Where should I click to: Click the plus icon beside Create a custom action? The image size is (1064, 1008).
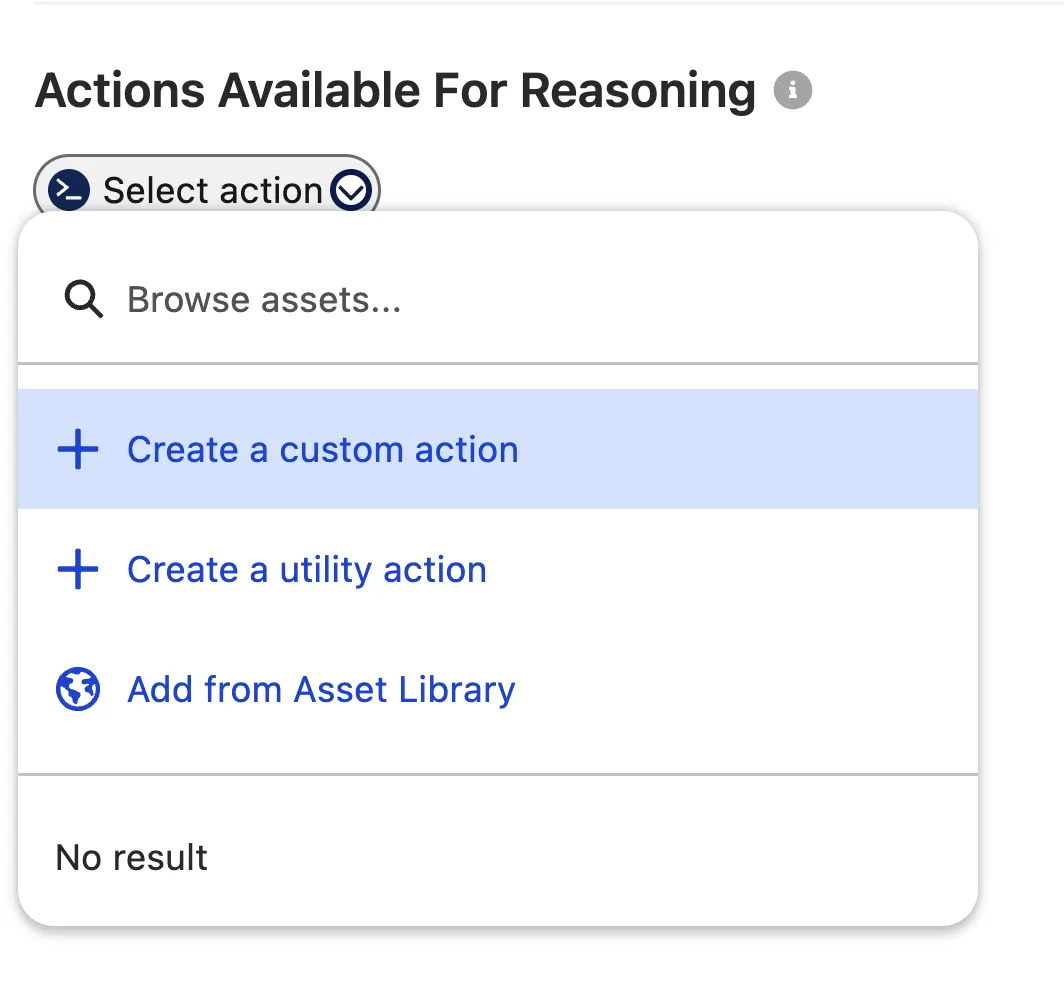78,449
